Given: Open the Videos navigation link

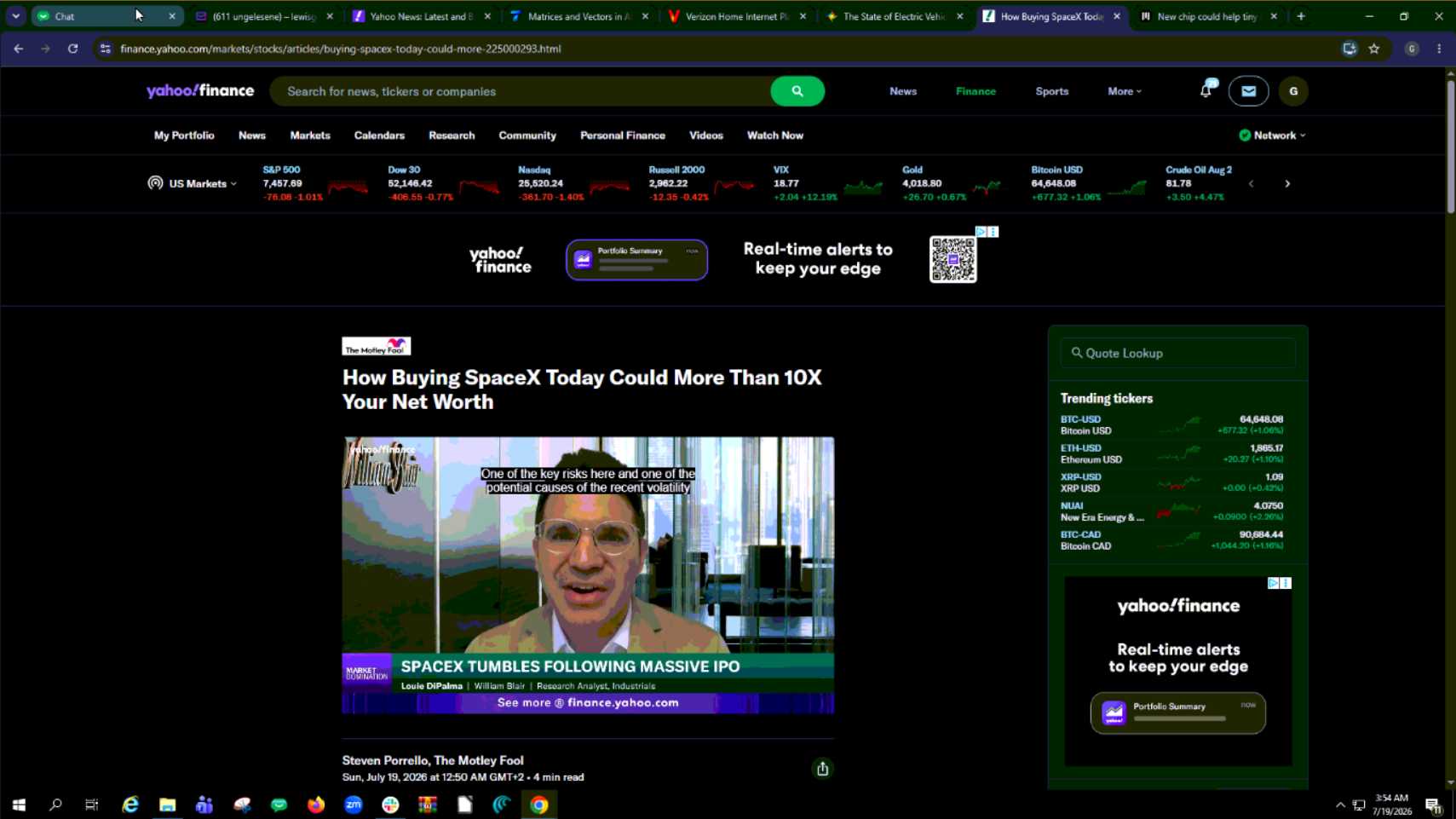Looking at the screenshot, I should 706,136.
